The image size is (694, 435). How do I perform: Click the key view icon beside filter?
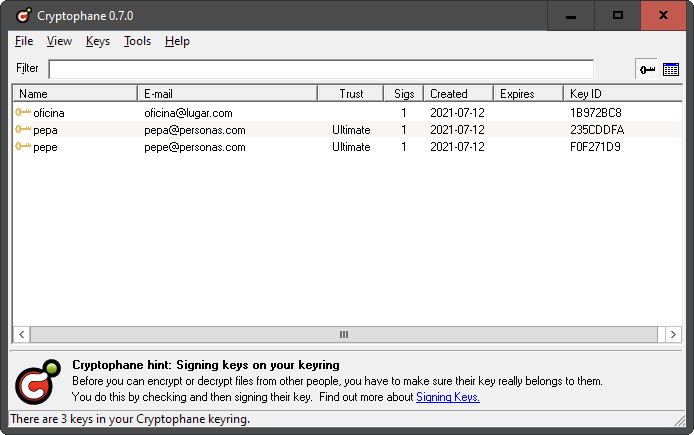pyautogui.click(x=647, y=69)
